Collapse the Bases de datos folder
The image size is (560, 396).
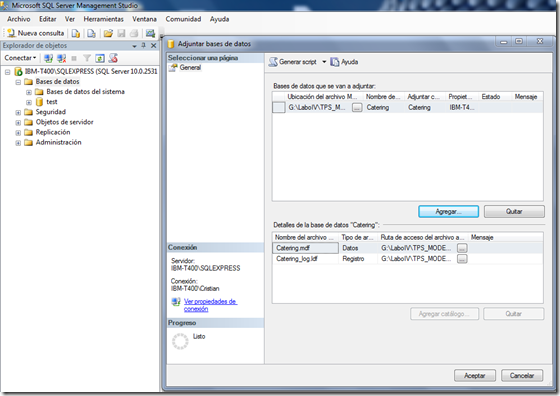pos(18,82)
